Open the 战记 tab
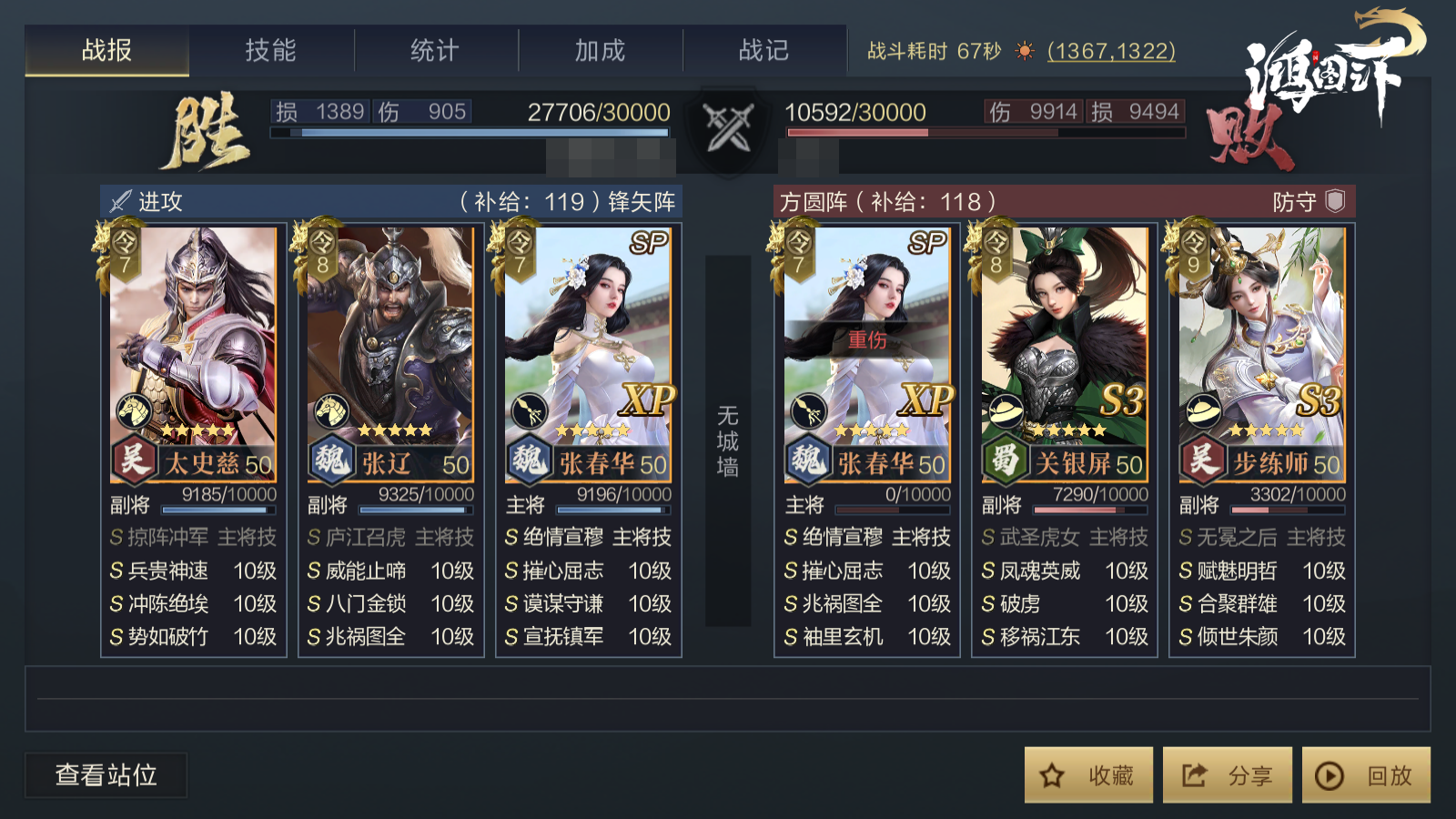1456x819 pixels. [764, 50]
